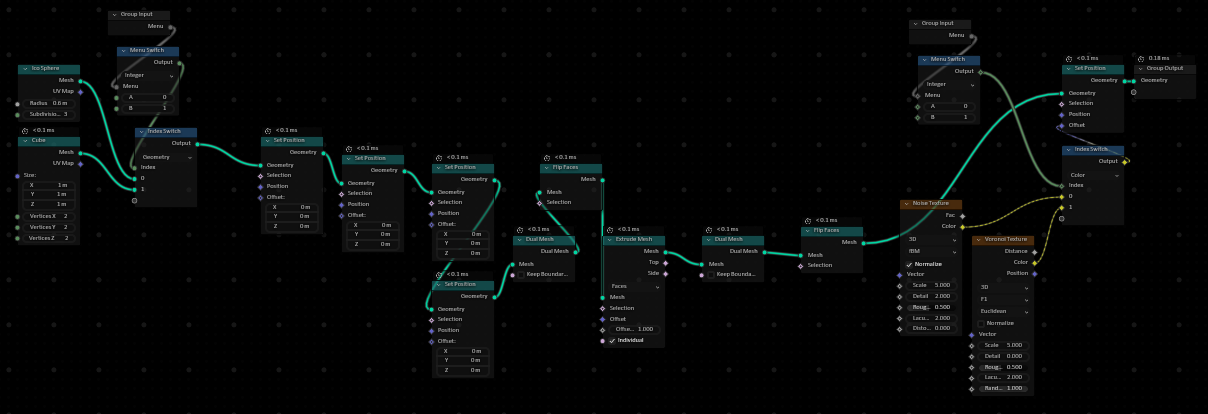The width and height of the screenshot is (1208, 414).
Task: Collapse the Voronoi Texture node via header arrow
Action: [980, 240]
